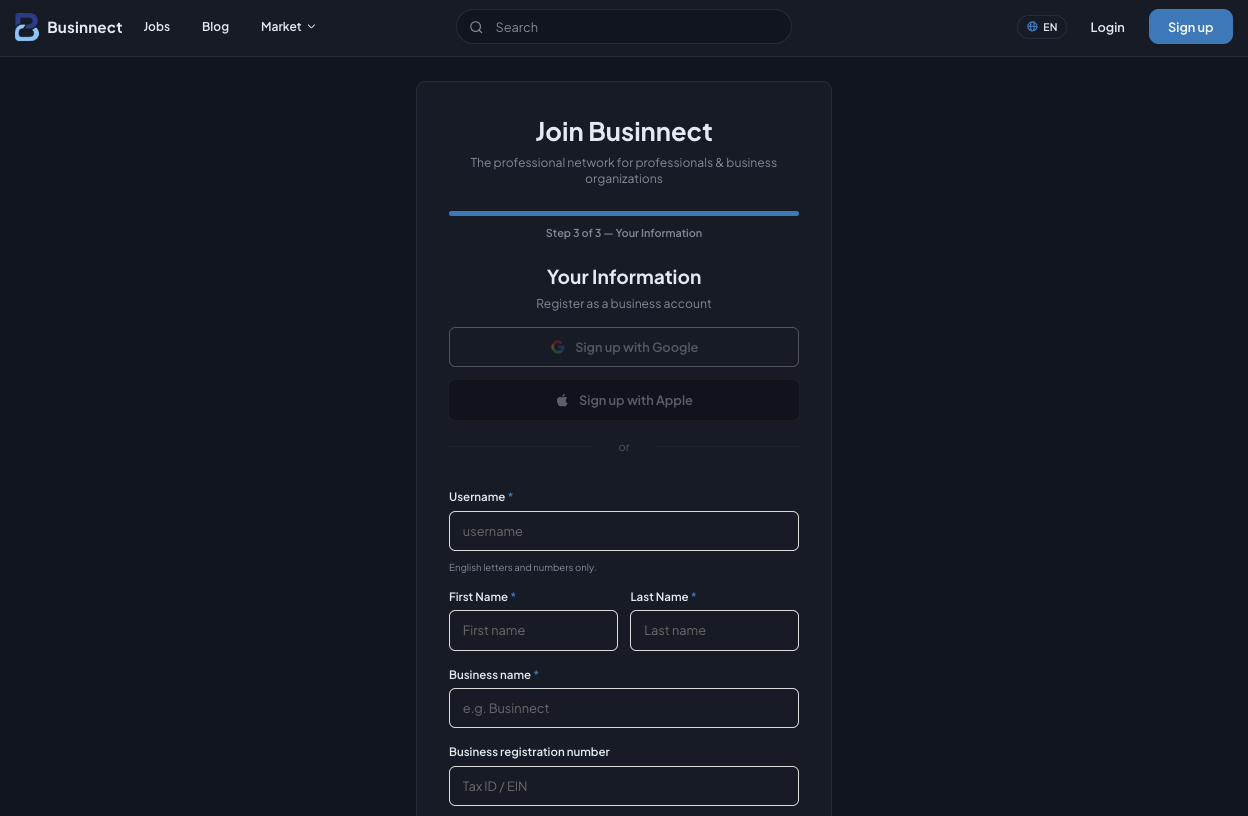Click the Businnect brand name text
Image resolution: width=1248 pixels, height=816 pixels.
tap(84, 27)
